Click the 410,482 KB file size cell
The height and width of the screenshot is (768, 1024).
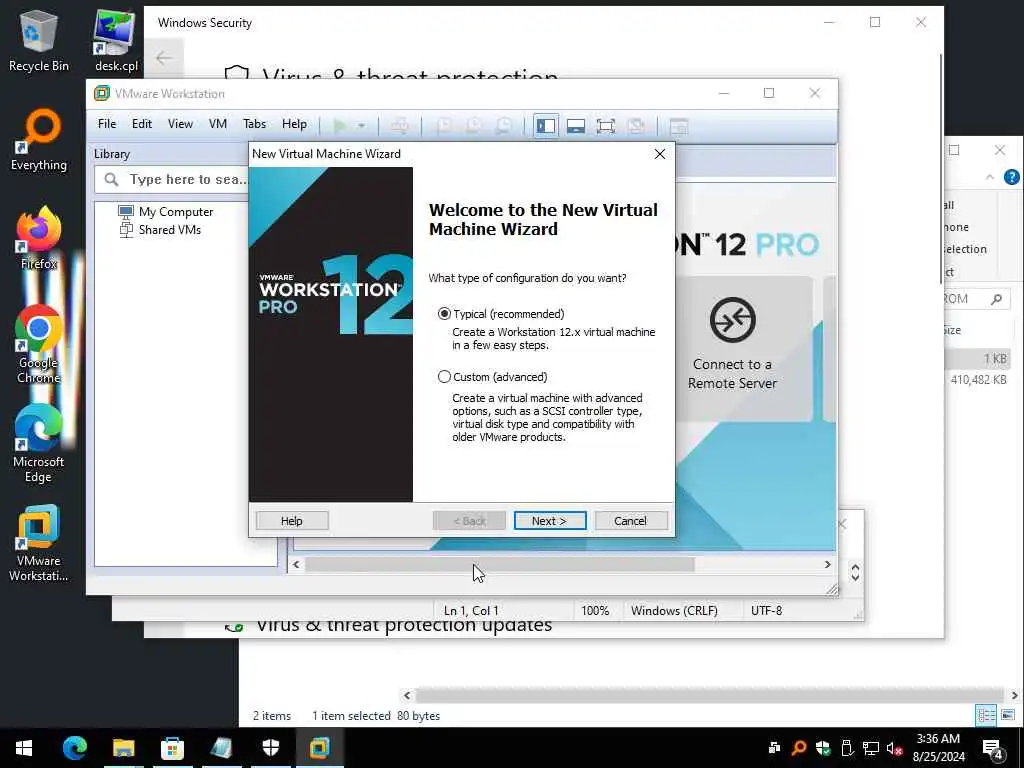[x=978, y=380]
